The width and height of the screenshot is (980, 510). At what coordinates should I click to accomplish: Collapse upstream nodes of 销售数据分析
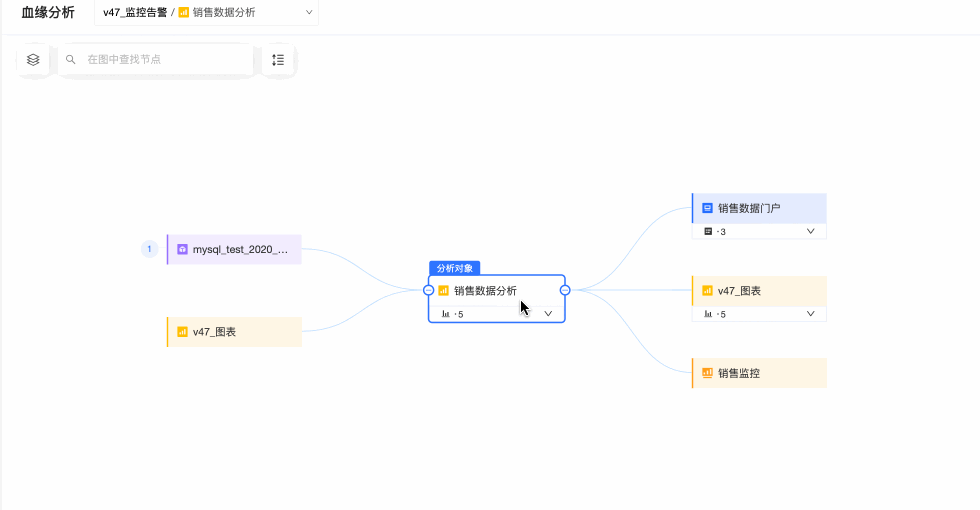429,290
